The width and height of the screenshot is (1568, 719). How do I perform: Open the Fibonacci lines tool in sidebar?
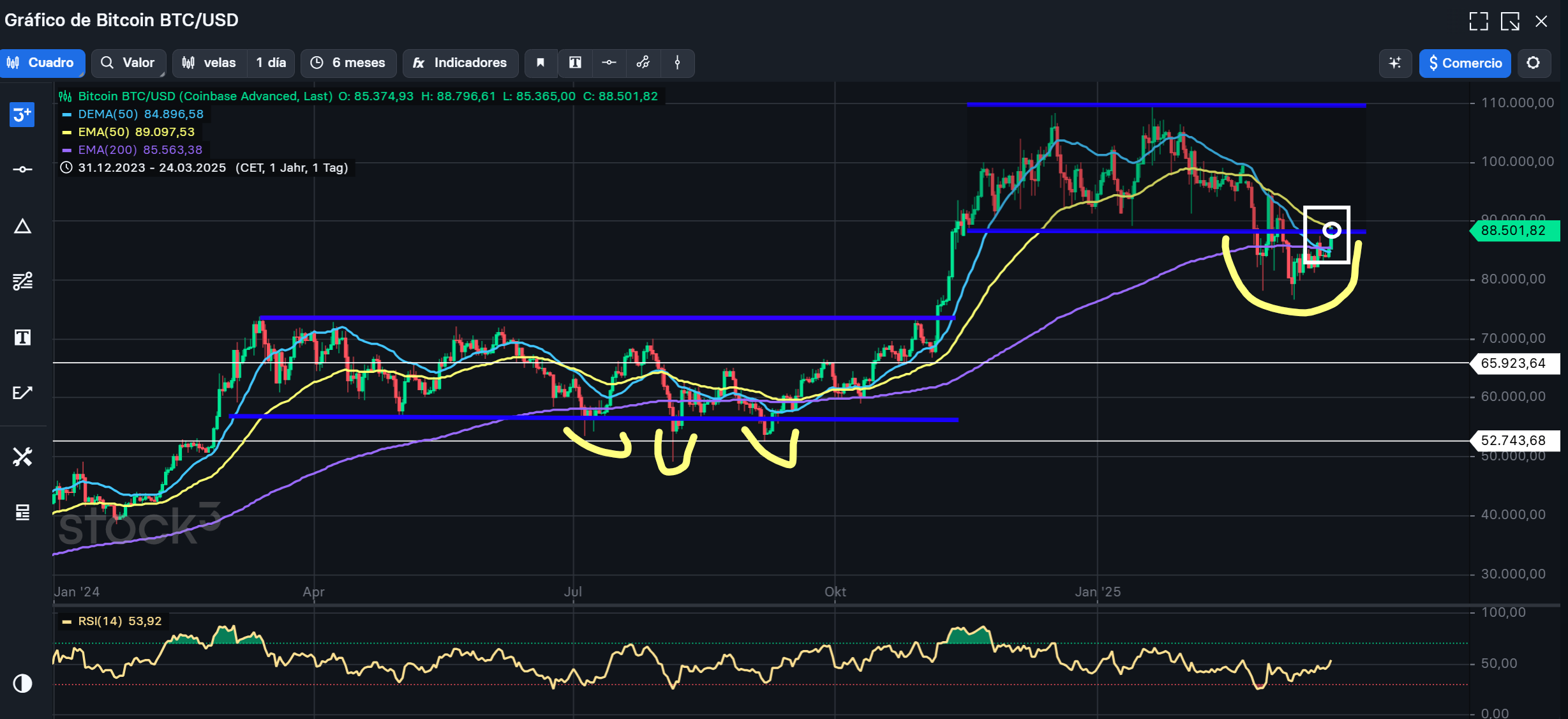click(x=22, y=281)
